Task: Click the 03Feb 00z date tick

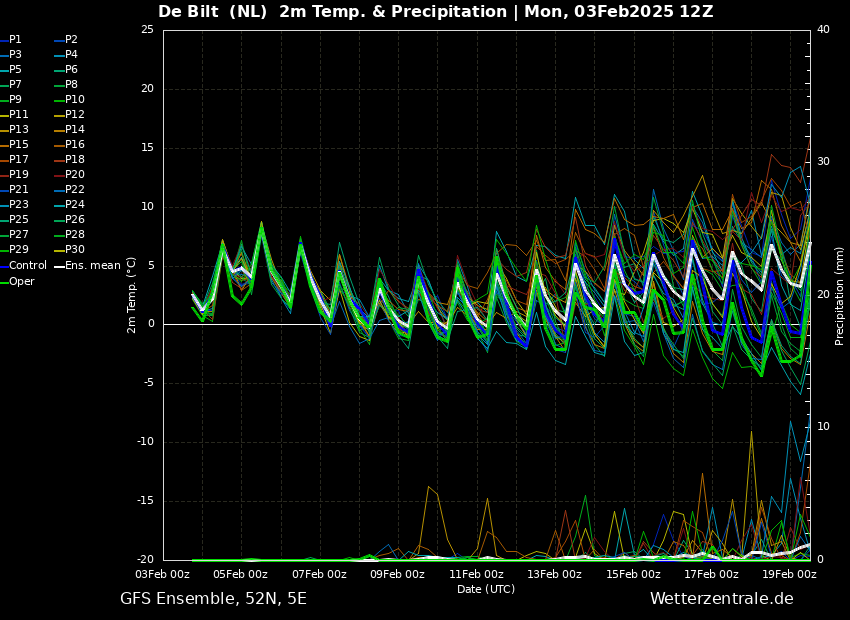Action: 162,574
